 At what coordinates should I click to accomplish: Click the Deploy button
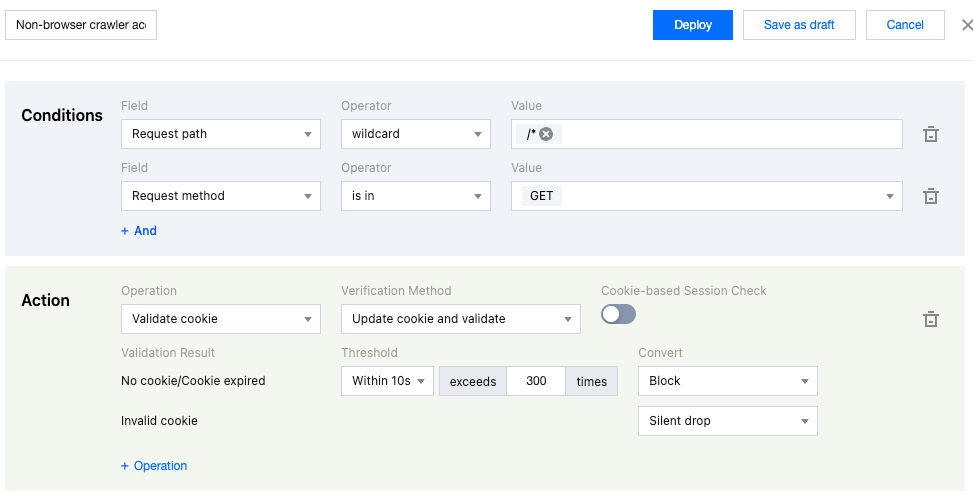[693, 25]
